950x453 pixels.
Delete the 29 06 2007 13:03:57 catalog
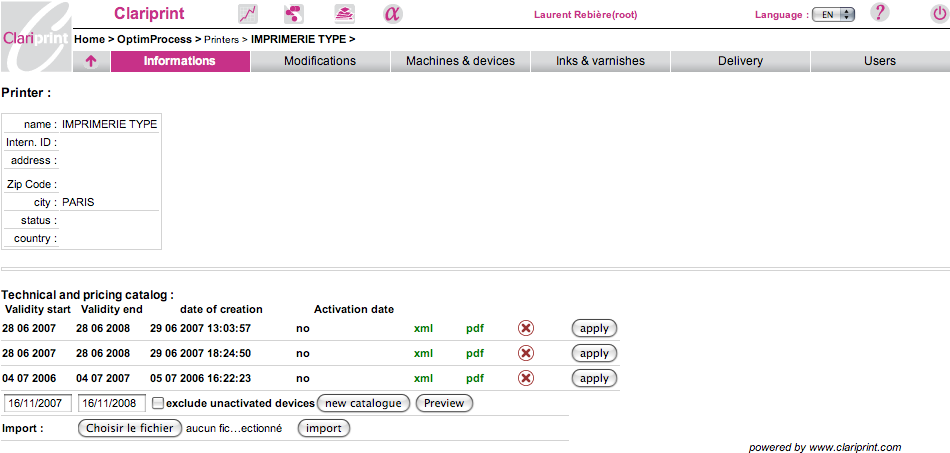coord(526,328)
